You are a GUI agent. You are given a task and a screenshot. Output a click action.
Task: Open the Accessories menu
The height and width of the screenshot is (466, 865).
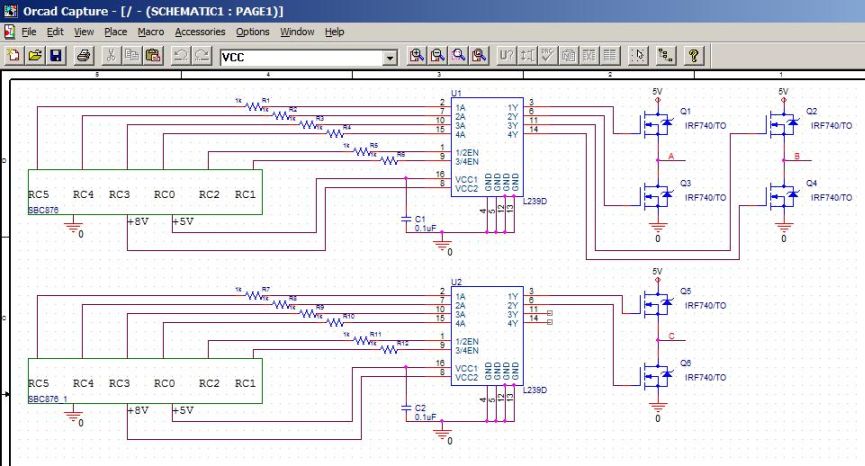click(200, 32)
